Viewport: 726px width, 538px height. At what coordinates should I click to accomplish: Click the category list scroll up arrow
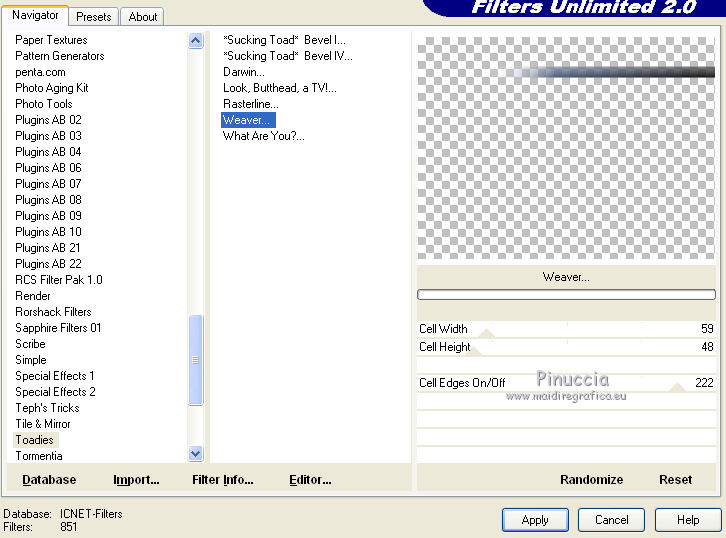click(195, 41)
